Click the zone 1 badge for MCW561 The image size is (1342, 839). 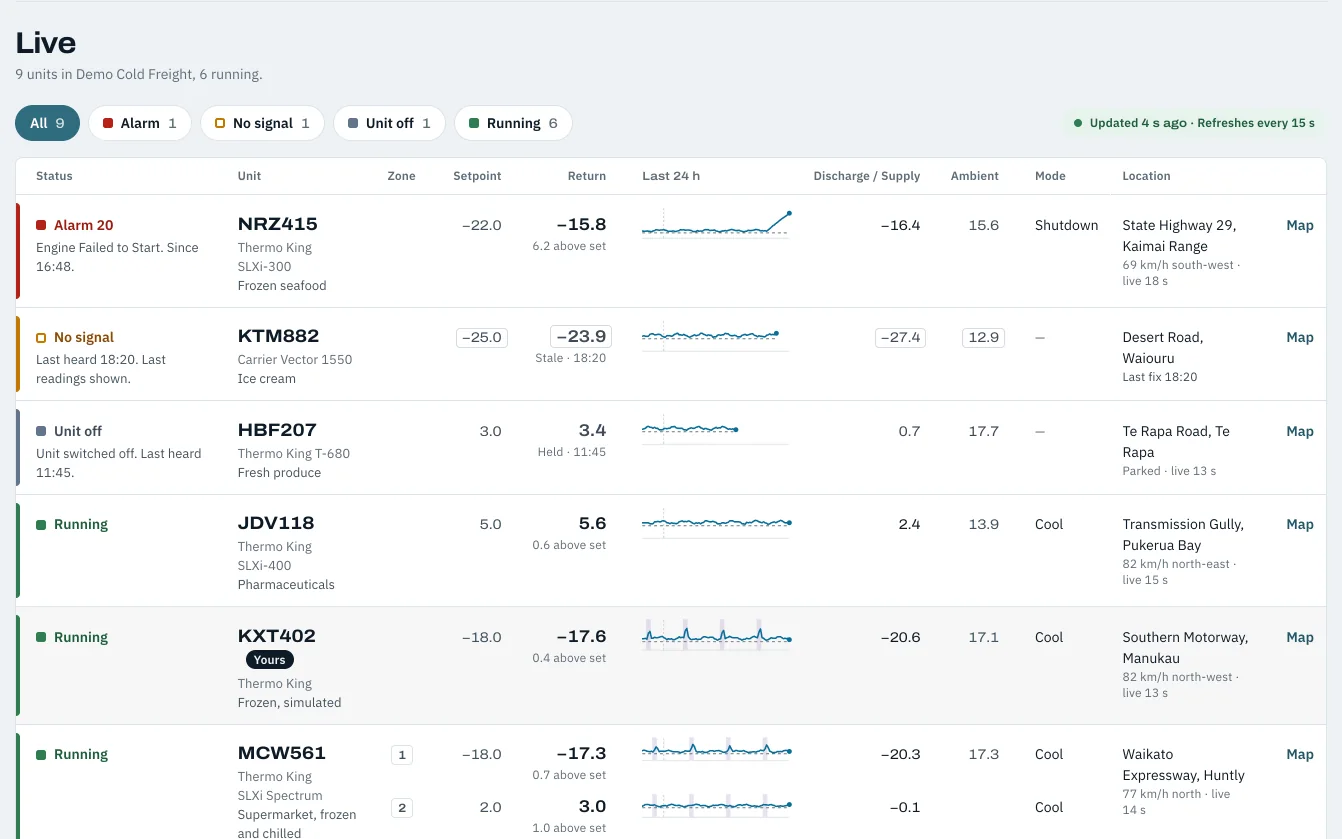[402, 755]
